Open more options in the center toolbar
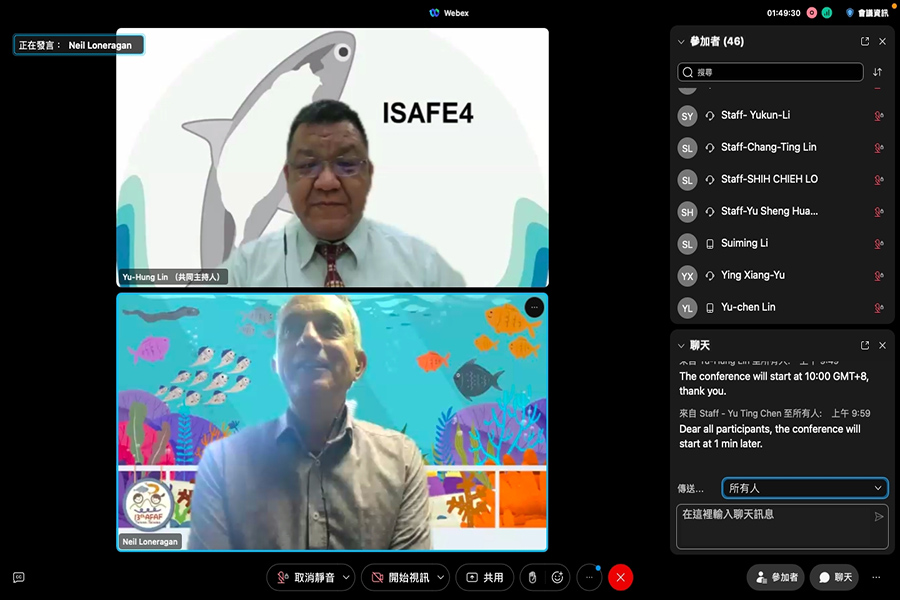 tap(589, 578)
